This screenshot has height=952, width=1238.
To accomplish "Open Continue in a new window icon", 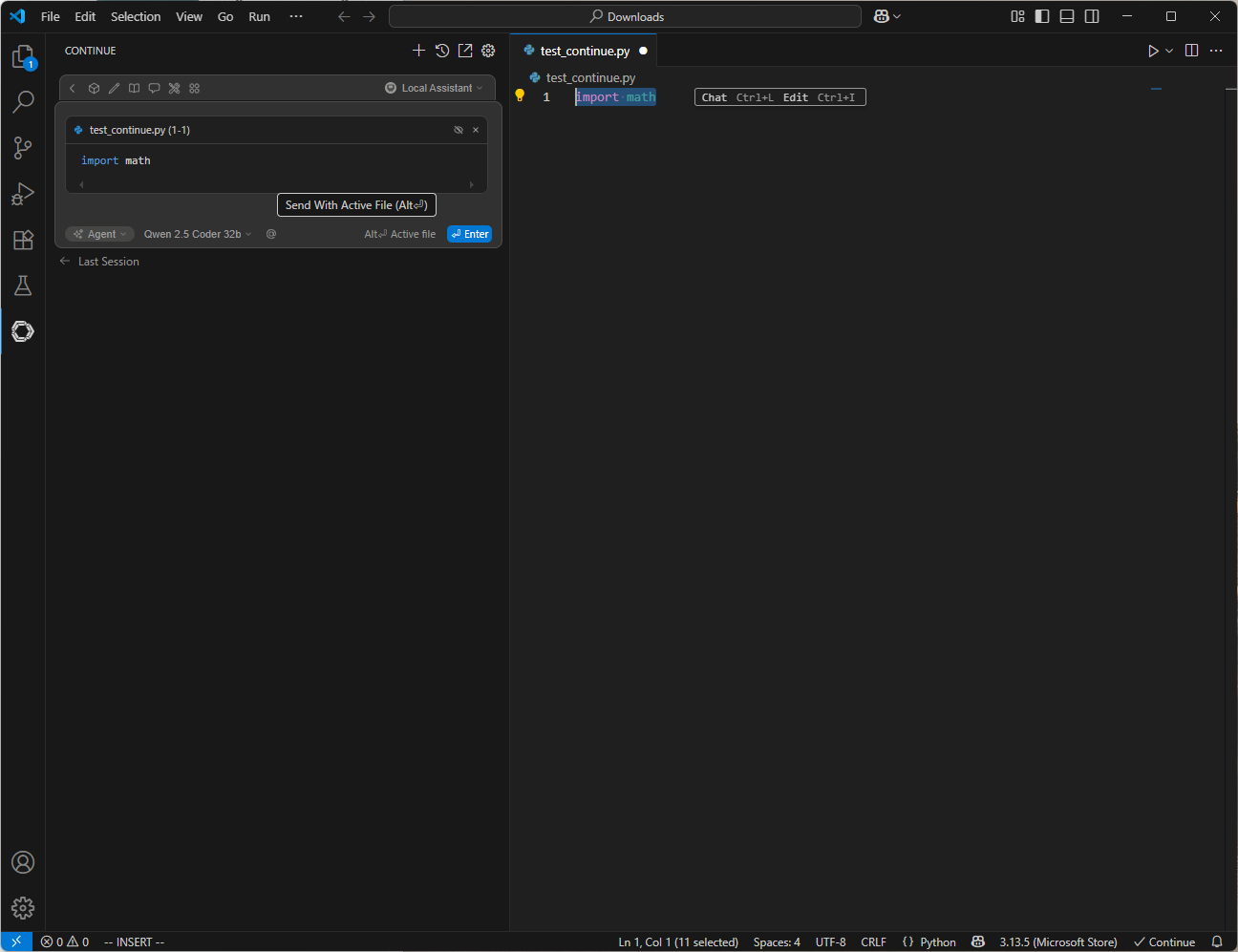I will tap(465, 51).
